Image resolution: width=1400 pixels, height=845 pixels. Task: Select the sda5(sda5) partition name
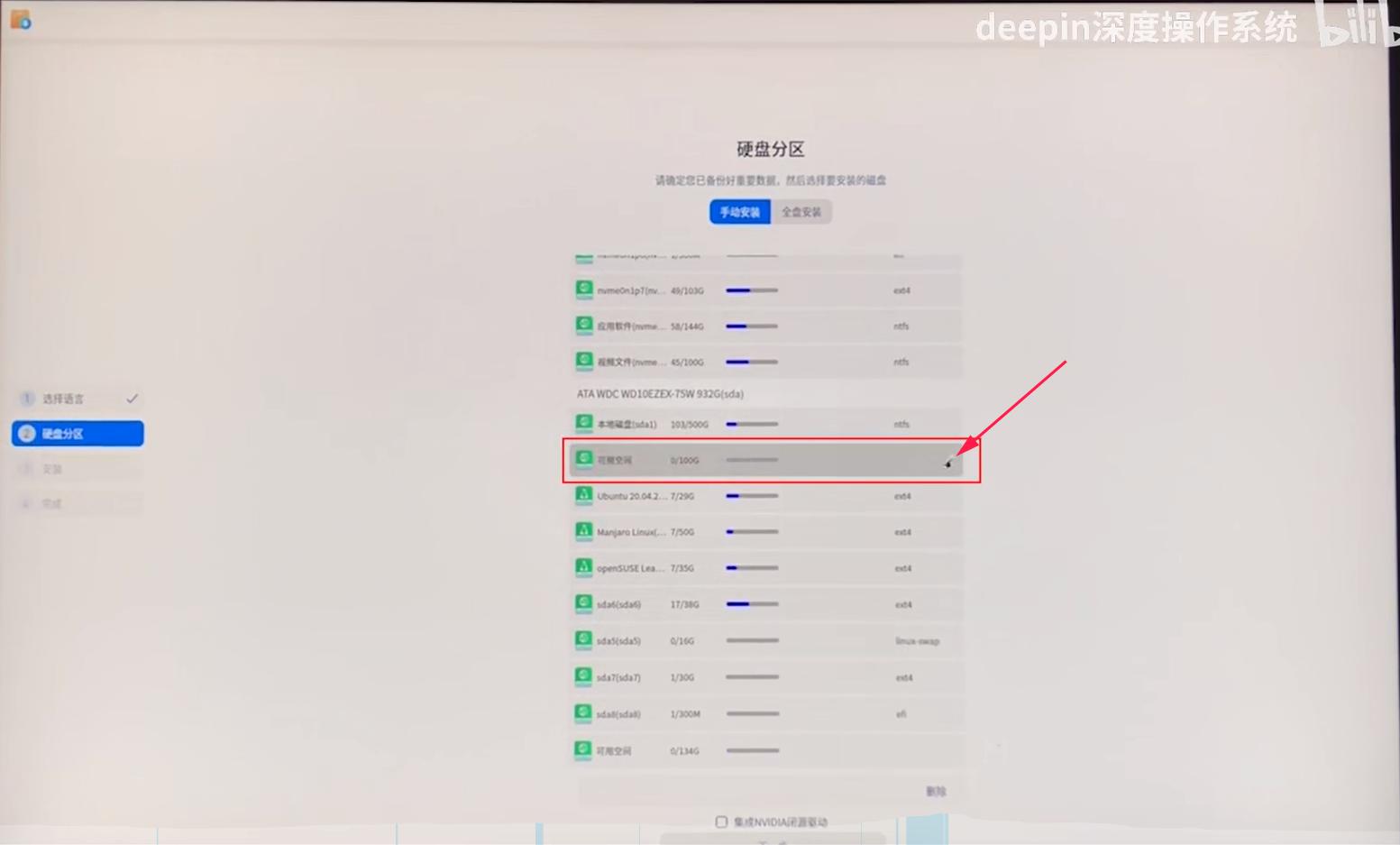[618, 641]
